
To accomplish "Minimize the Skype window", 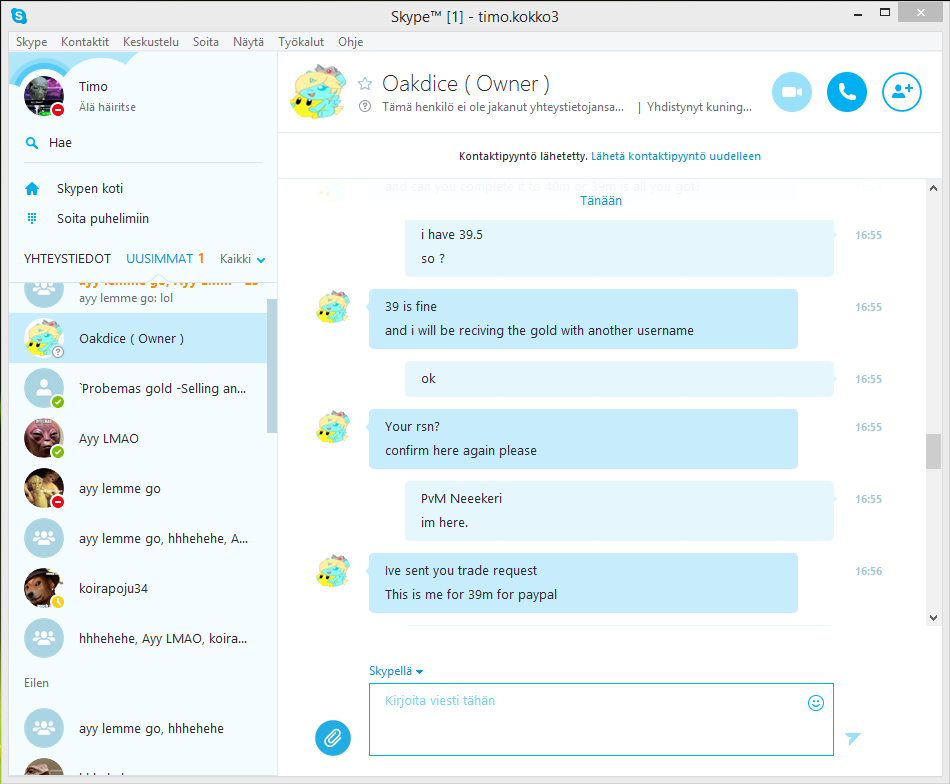I will pyautogui.click(x=857, y=13).
